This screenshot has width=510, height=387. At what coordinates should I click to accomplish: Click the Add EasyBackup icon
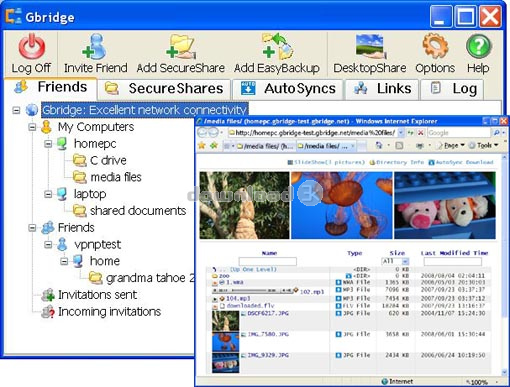pyautogui.click(x=277, y=46)
